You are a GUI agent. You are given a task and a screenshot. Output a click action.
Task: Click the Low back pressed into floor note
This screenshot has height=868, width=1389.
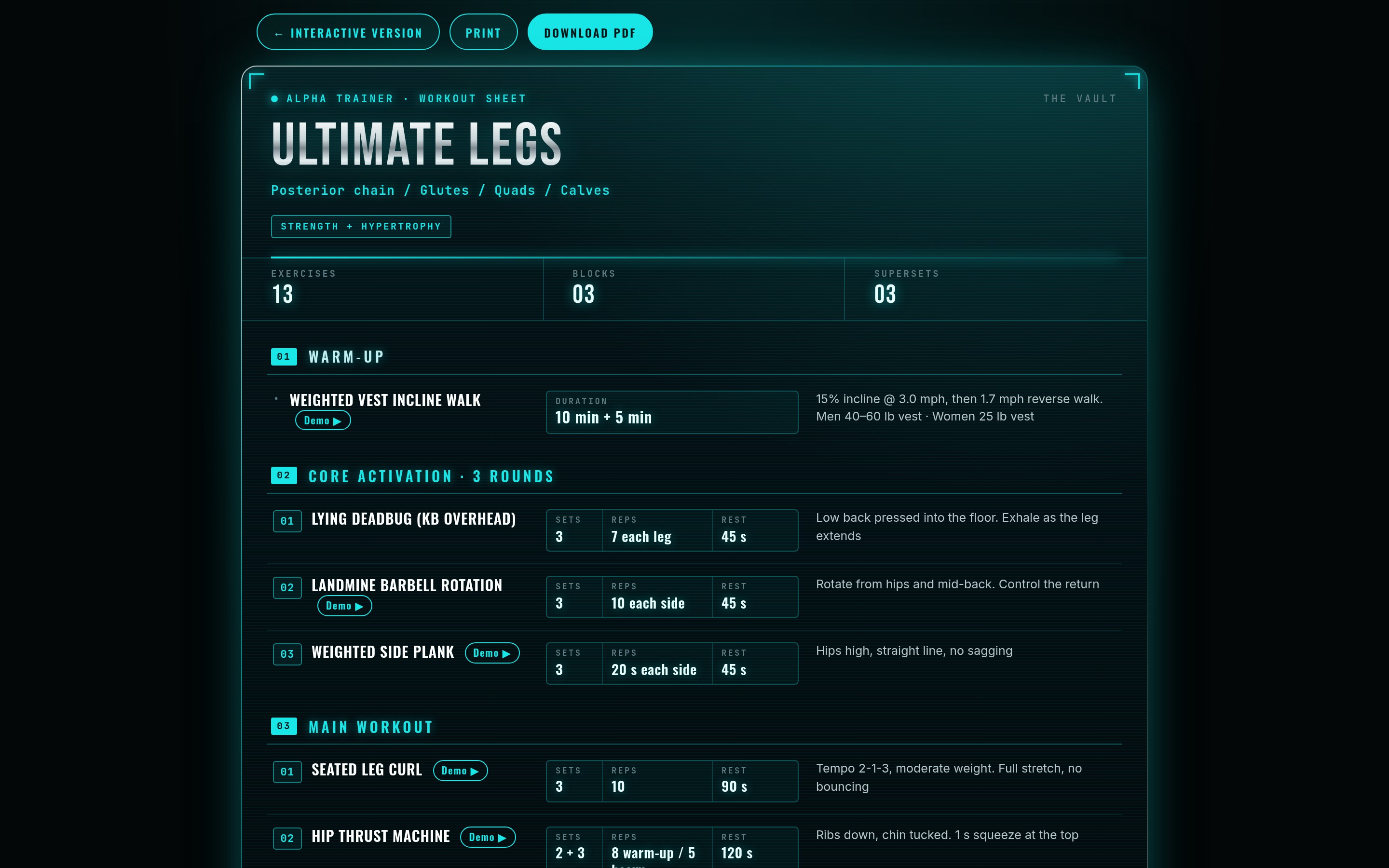pyautogui.click(x=957, y=527)
